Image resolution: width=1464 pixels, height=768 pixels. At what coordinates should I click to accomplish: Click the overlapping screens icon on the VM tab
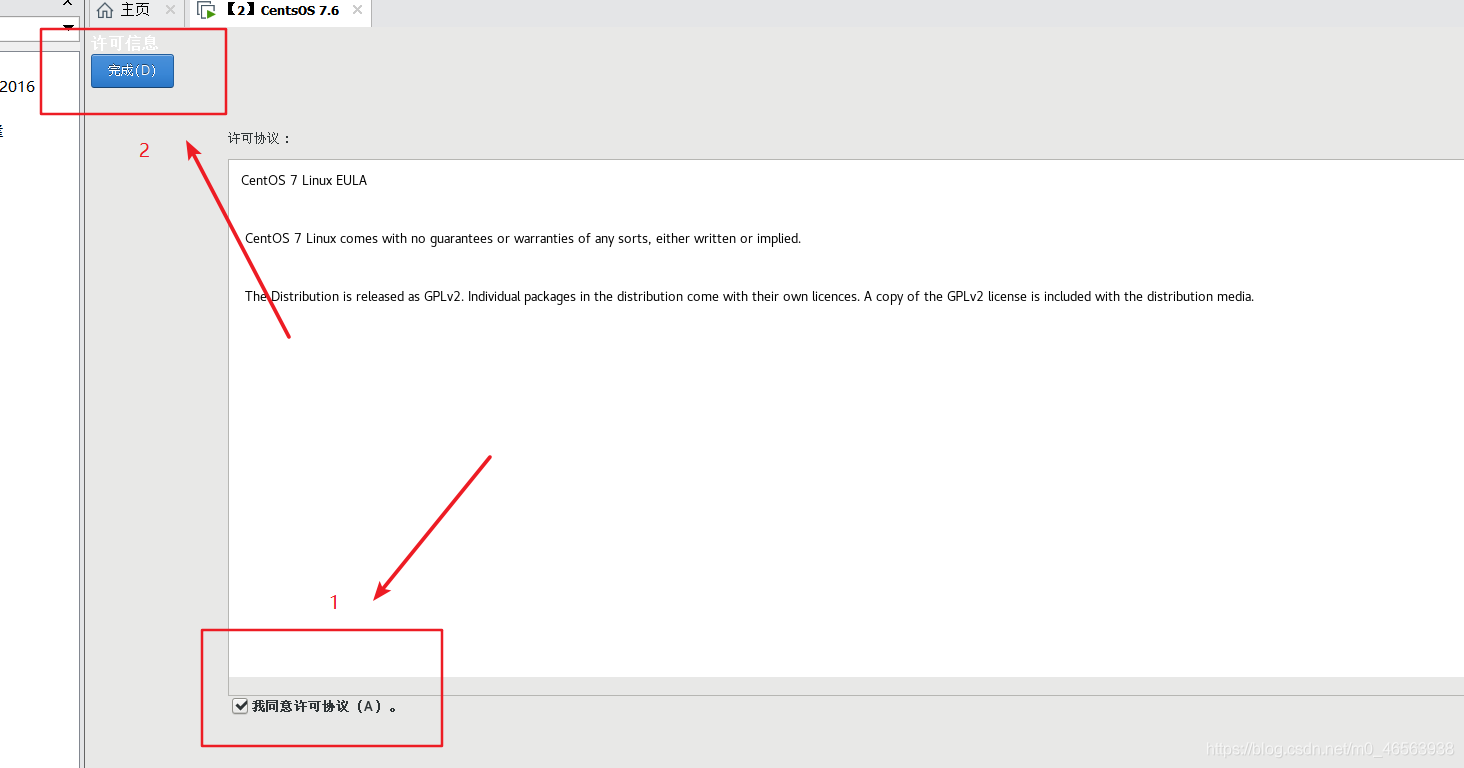click(206, 10)
